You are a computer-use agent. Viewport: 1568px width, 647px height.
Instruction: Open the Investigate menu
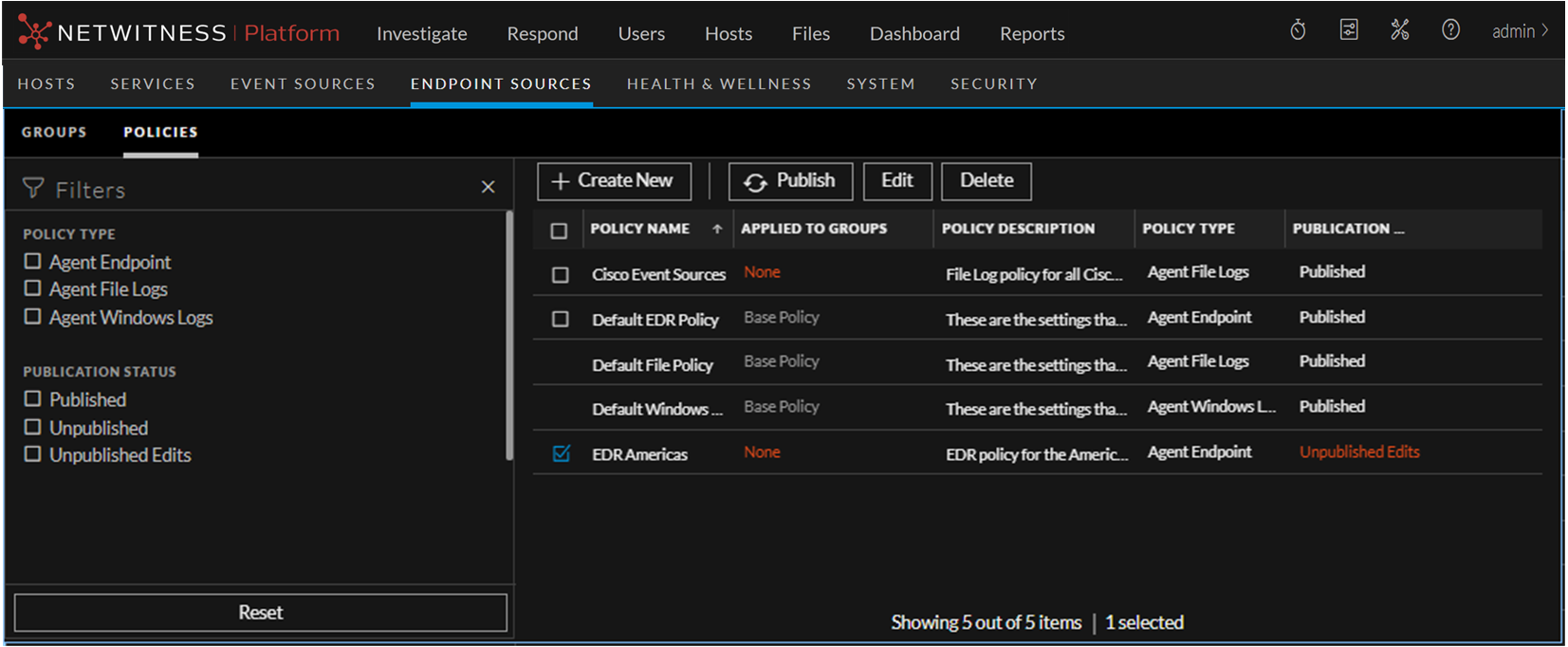click(x=421, y=34)
